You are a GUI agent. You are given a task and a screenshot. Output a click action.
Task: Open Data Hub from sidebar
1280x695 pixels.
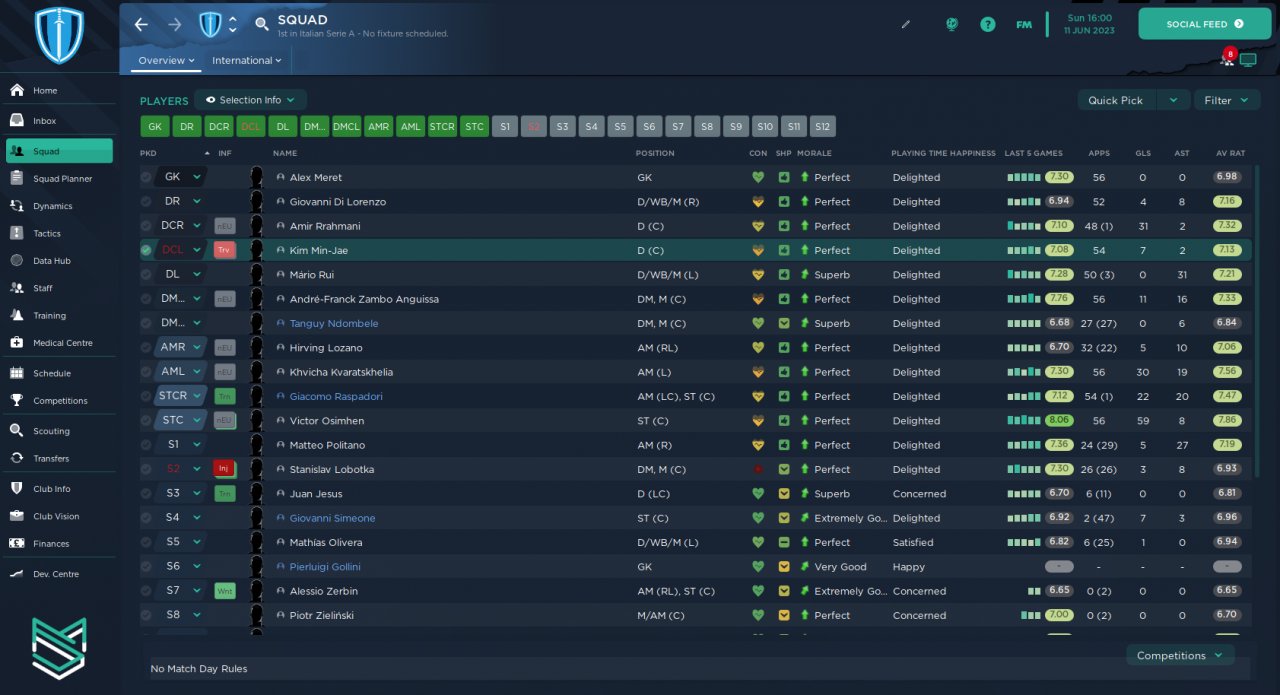(57, 261)
